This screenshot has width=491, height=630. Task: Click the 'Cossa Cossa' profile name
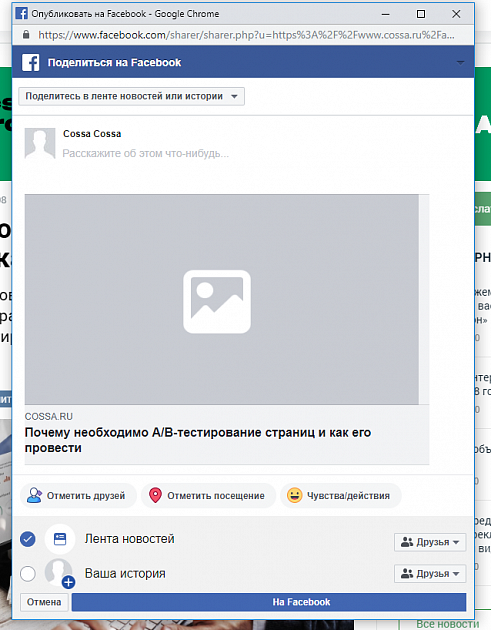92,134
